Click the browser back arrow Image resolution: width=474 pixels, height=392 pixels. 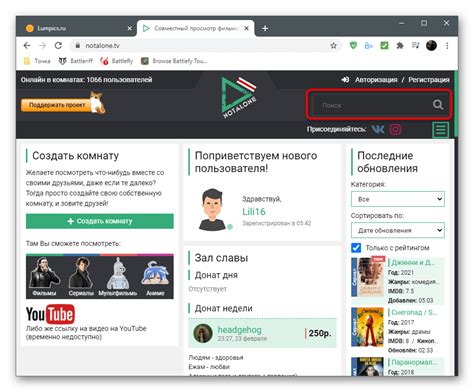(27, 46)
